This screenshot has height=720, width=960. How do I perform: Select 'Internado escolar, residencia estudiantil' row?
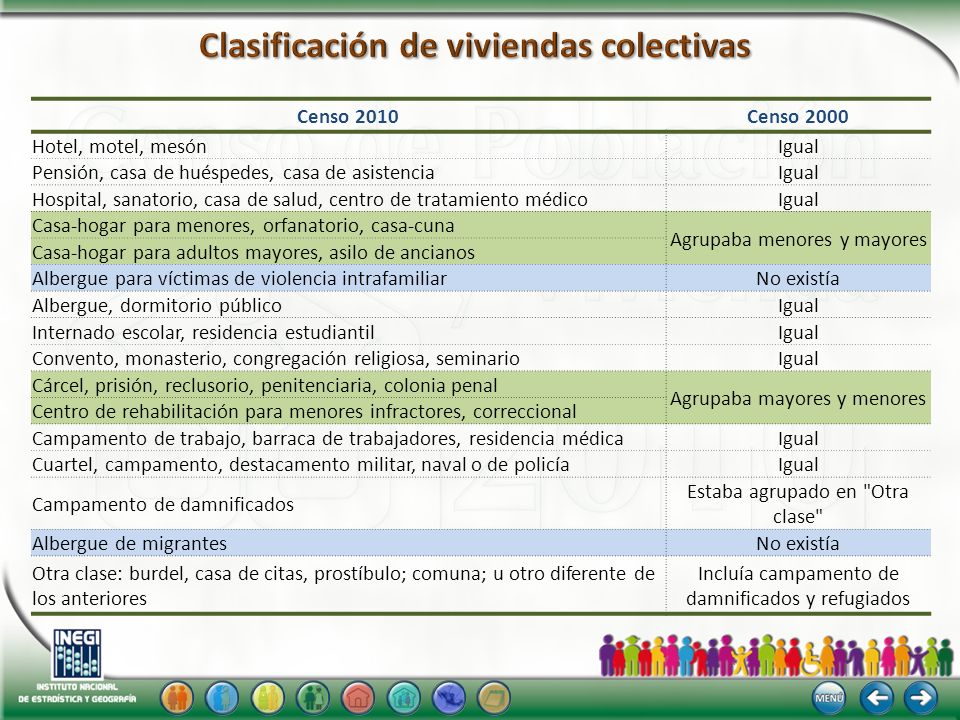point(481,332)
